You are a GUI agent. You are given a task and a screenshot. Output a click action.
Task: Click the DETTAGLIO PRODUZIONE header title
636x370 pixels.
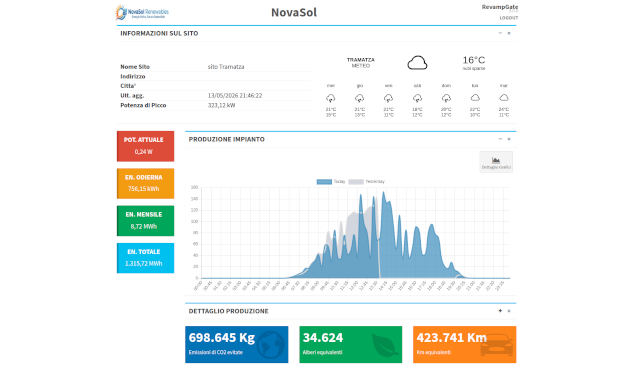click(228, 311)
